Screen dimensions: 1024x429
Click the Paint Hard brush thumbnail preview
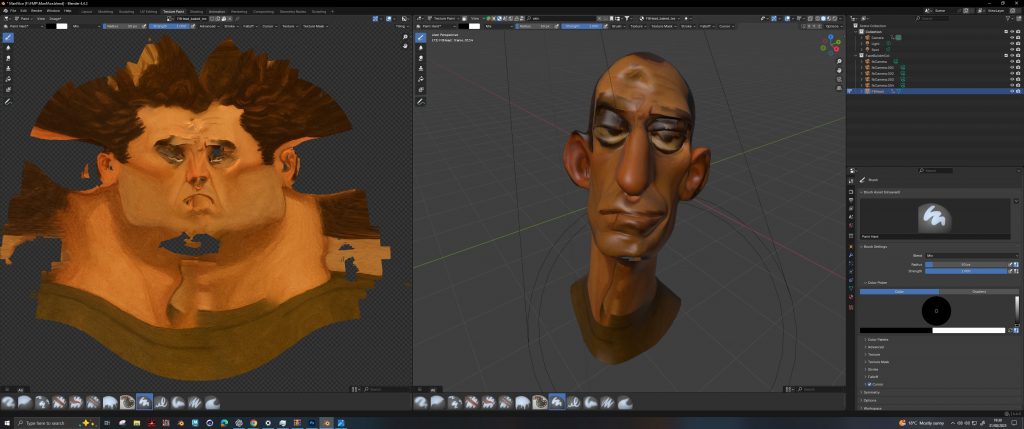point(932,216)
